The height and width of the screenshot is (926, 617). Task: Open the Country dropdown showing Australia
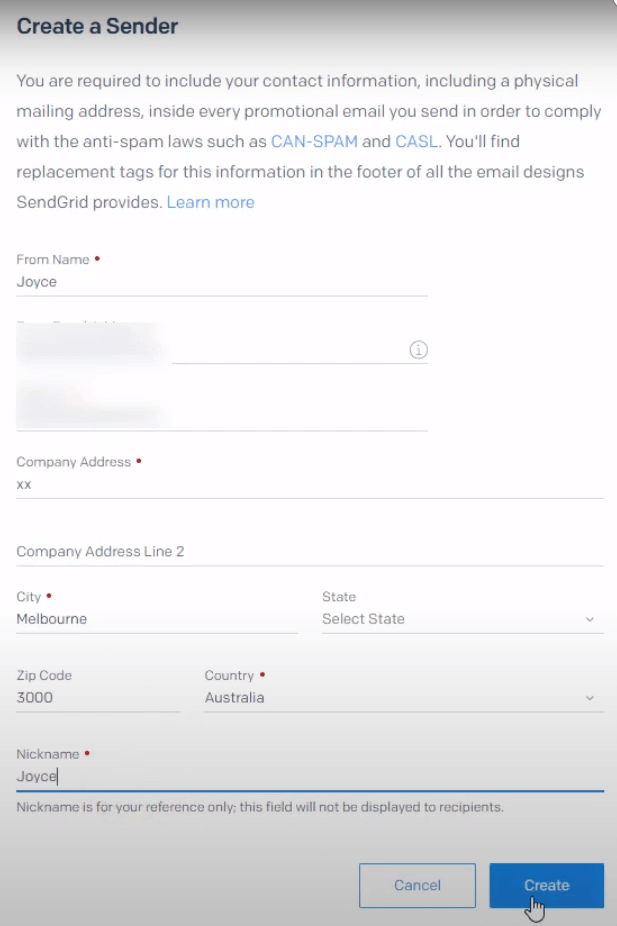click(390, 698)
